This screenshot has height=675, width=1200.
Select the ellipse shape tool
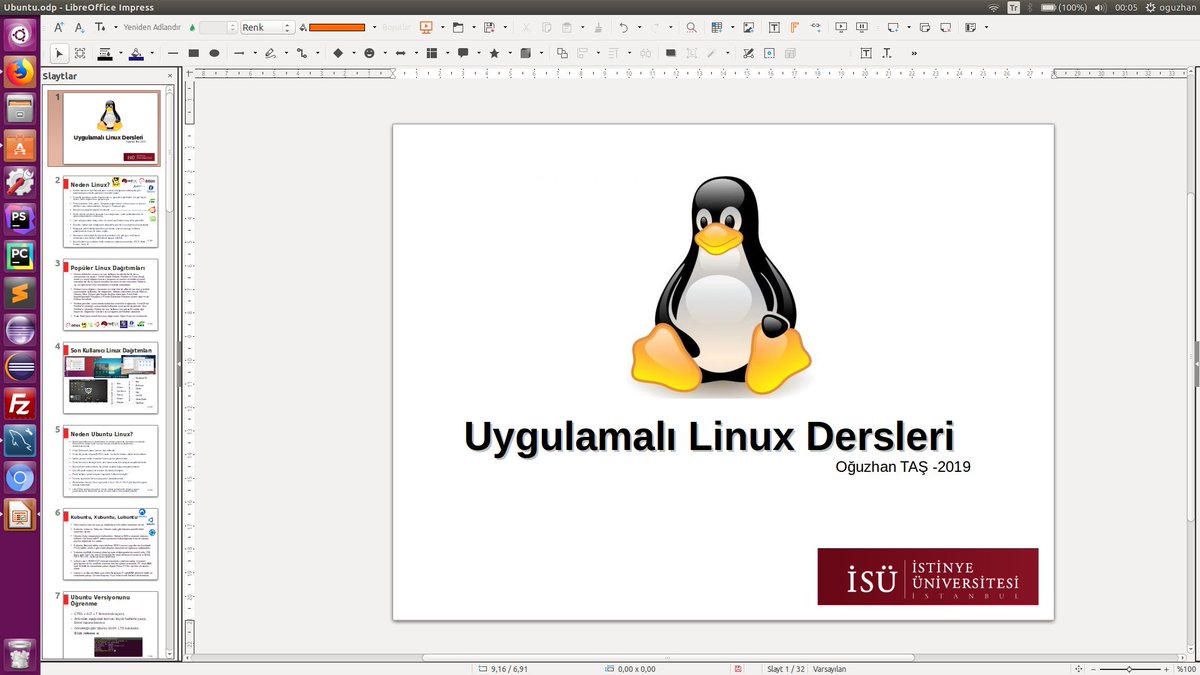[214, 53]
